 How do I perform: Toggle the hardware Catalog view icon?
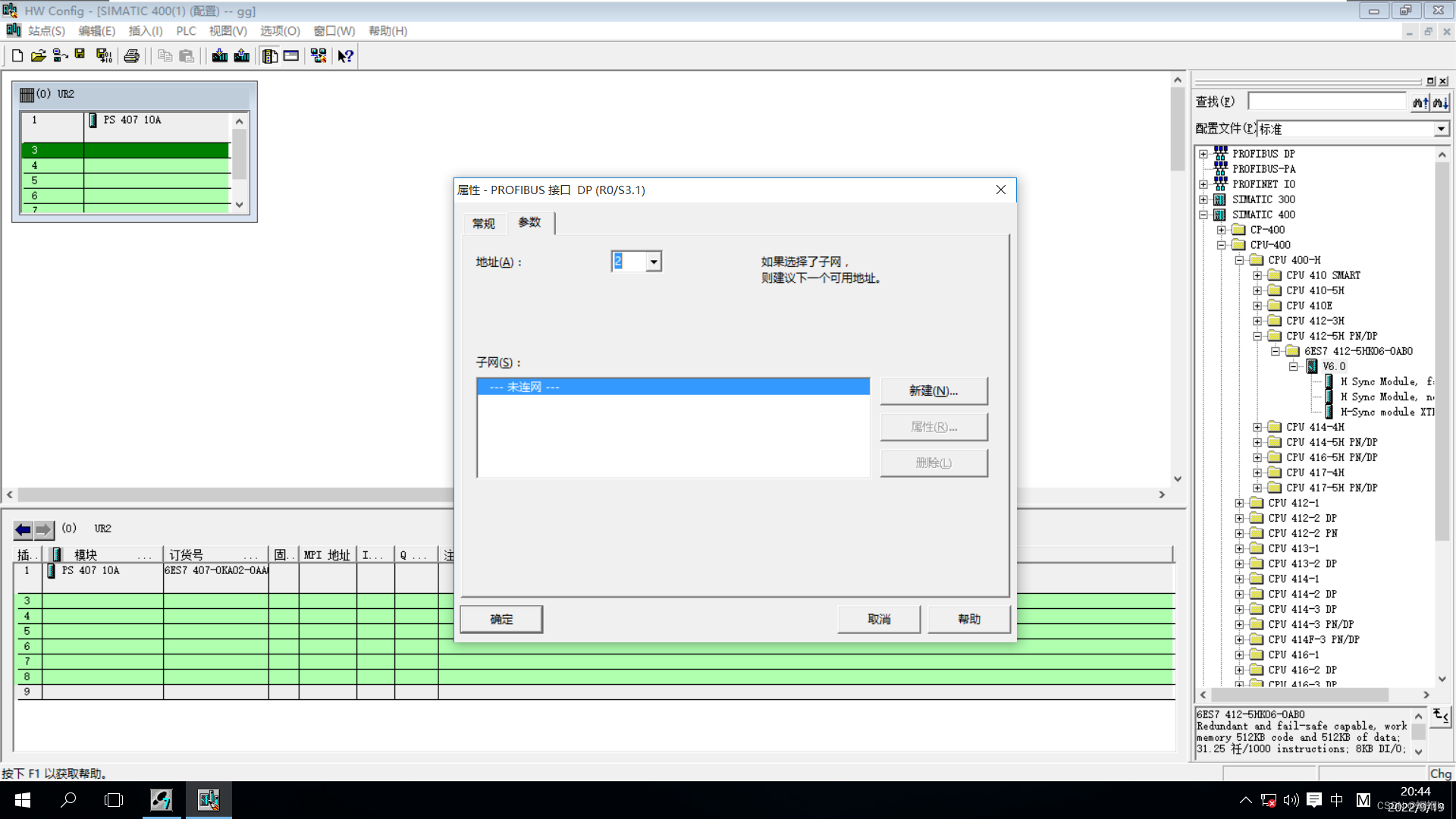coord(270,56)
